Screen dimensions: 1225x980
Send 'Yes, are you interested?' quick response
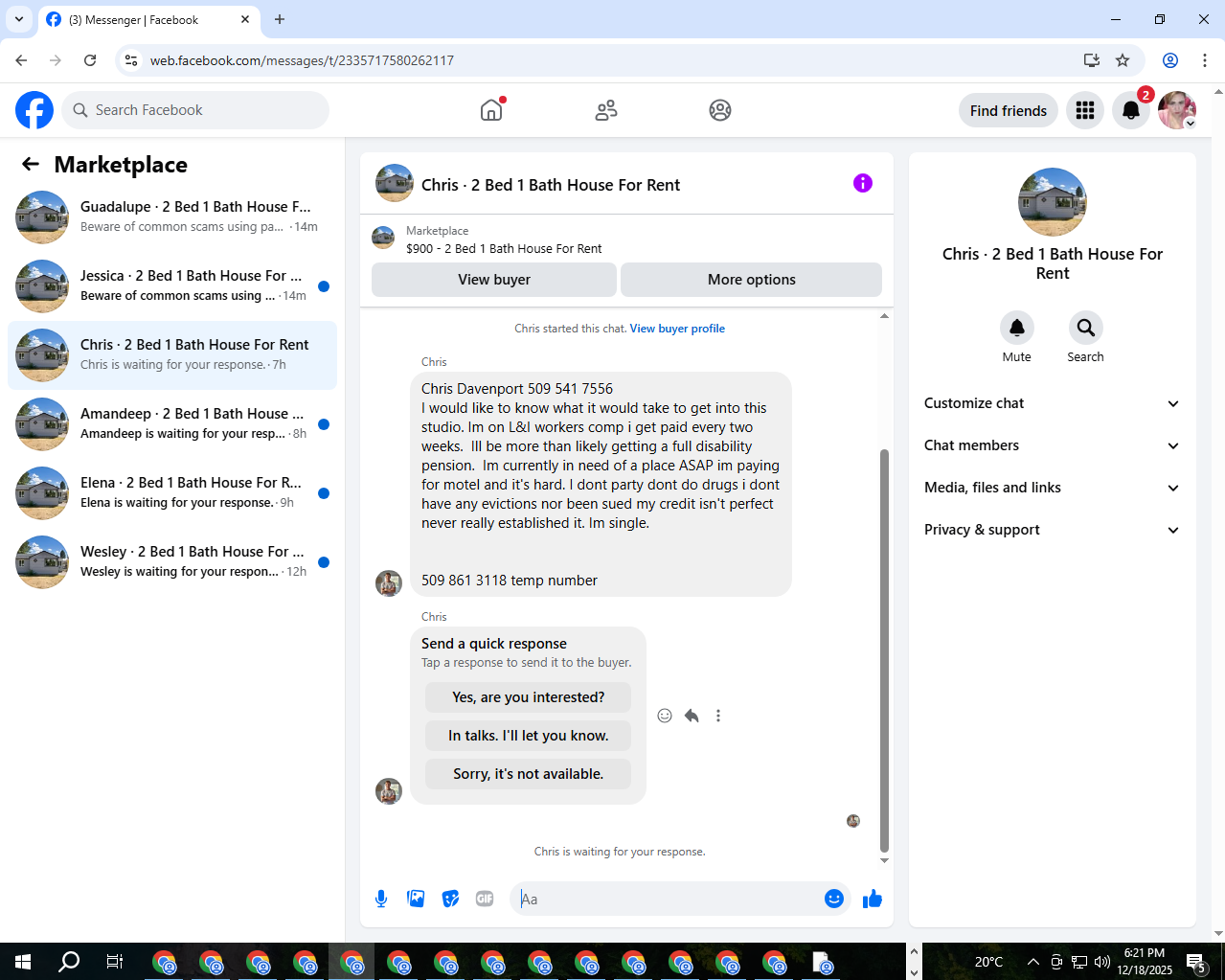pyautogui.click(x=529, y=697)
